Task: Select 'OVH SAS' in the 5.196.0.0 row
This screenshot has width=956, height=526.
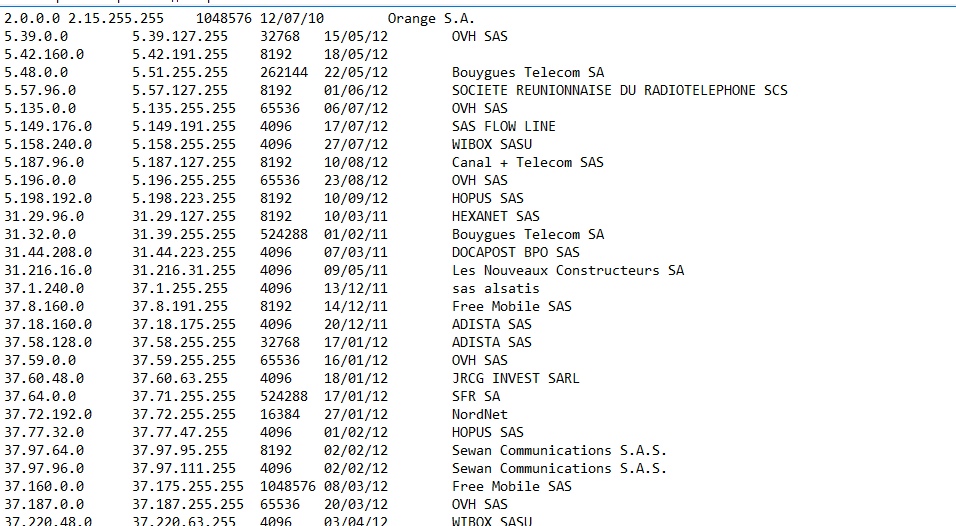Action: [480, 180]
